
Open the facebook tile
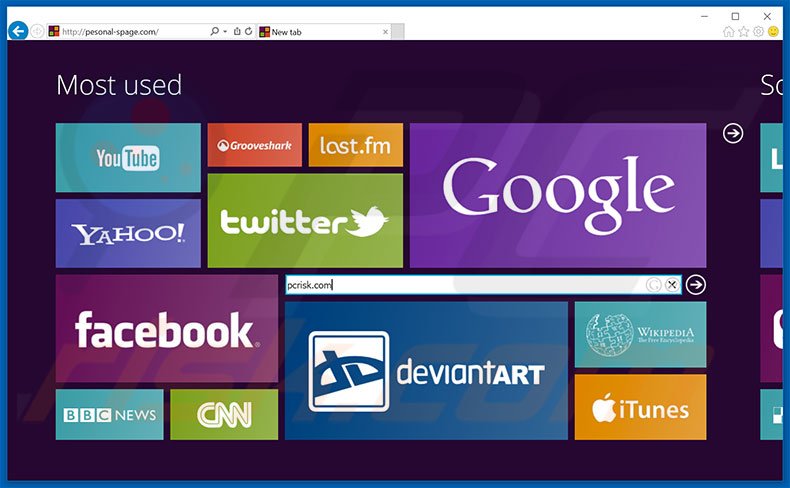pyautogui.click(x=167, y=328)
